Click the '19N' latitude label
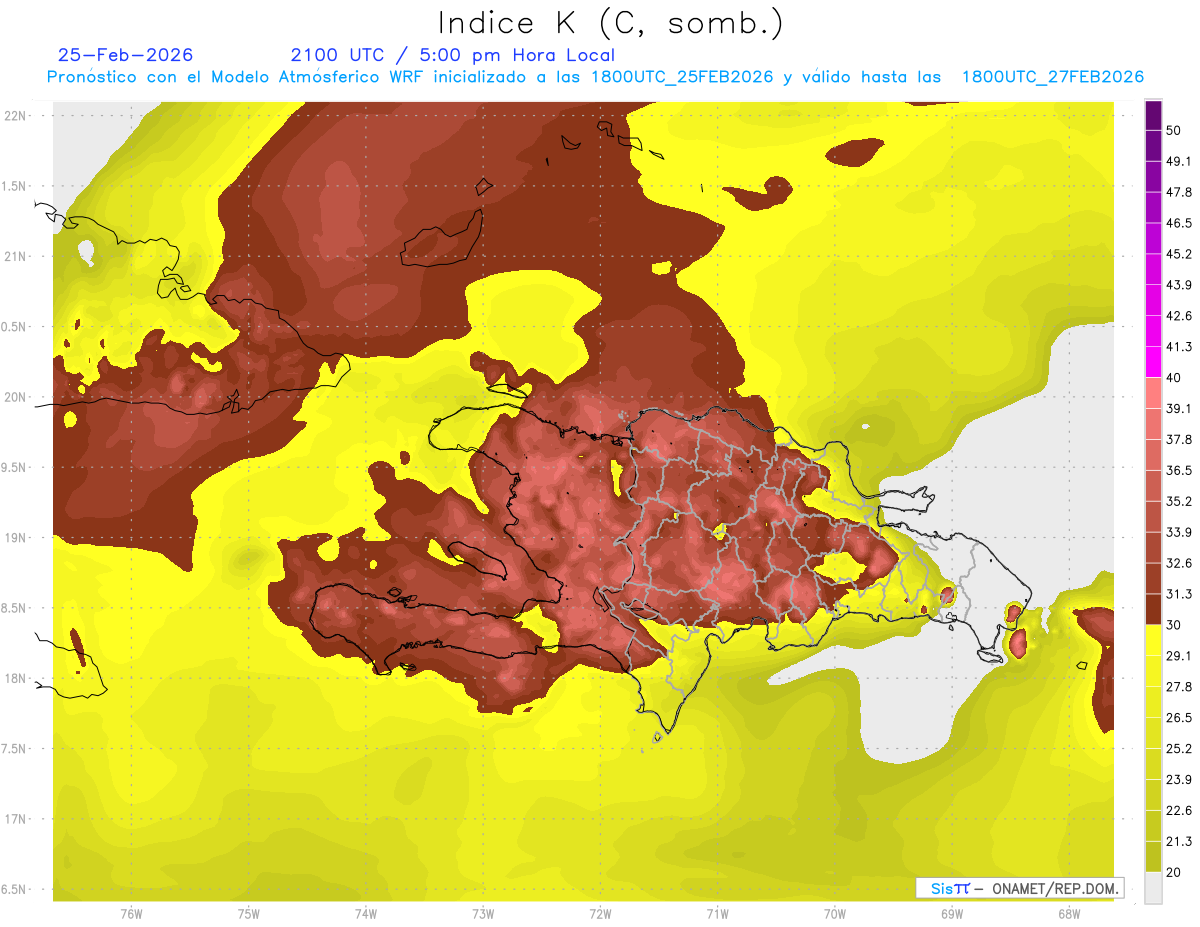This screenshot has height=927, width=1200. (x=15, y=538)
